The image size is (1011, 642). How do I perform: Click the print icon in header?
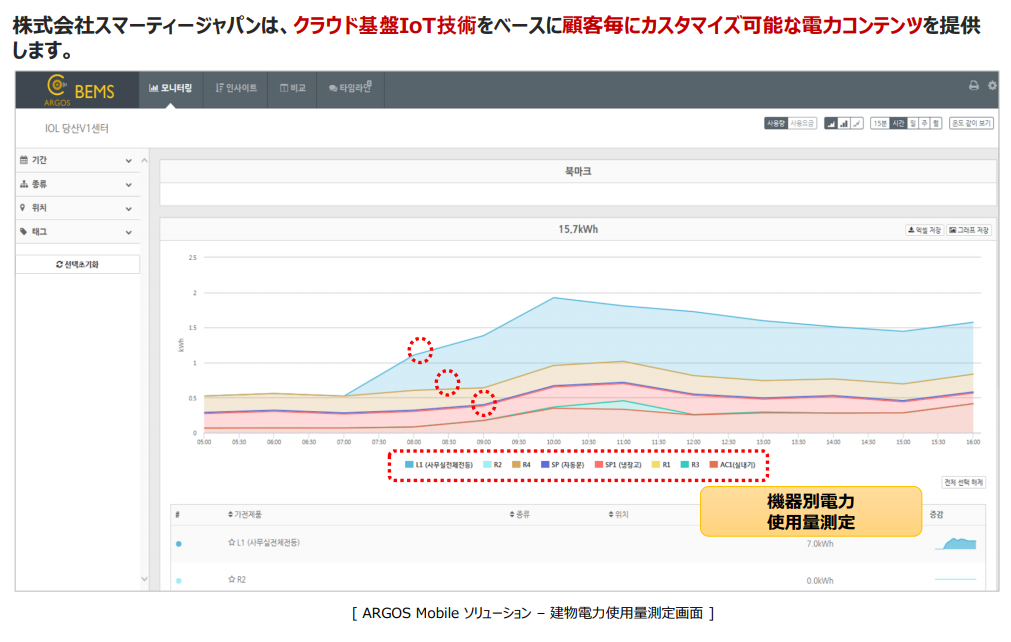coord(973,86)
